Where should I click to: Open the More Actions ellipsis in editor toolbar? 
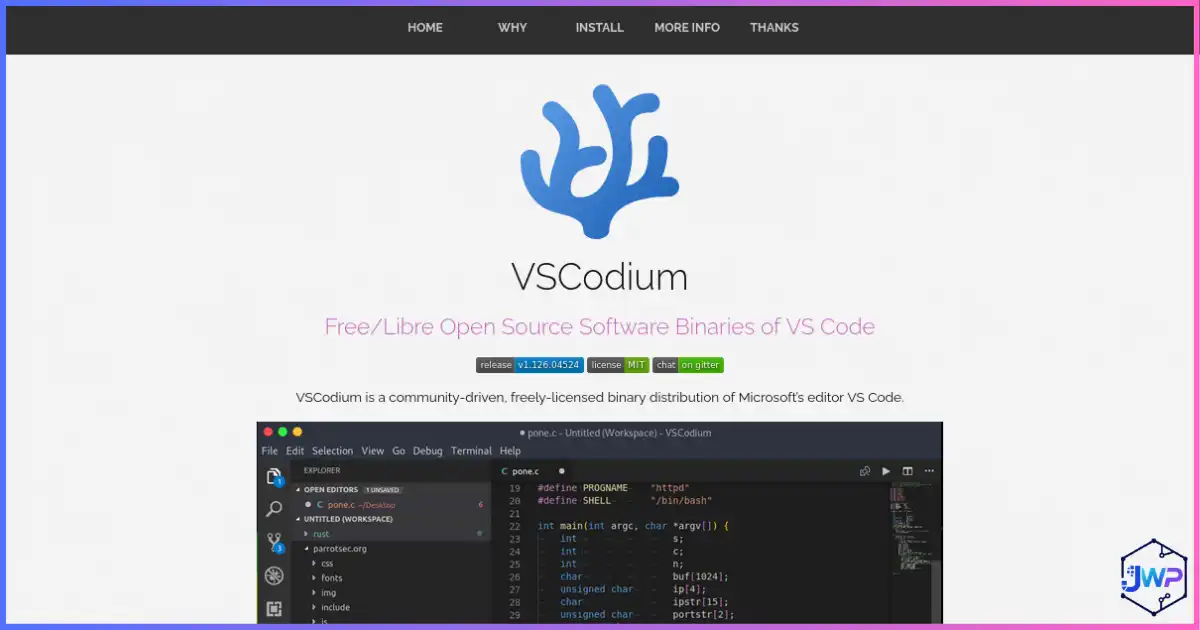[930, 471]
